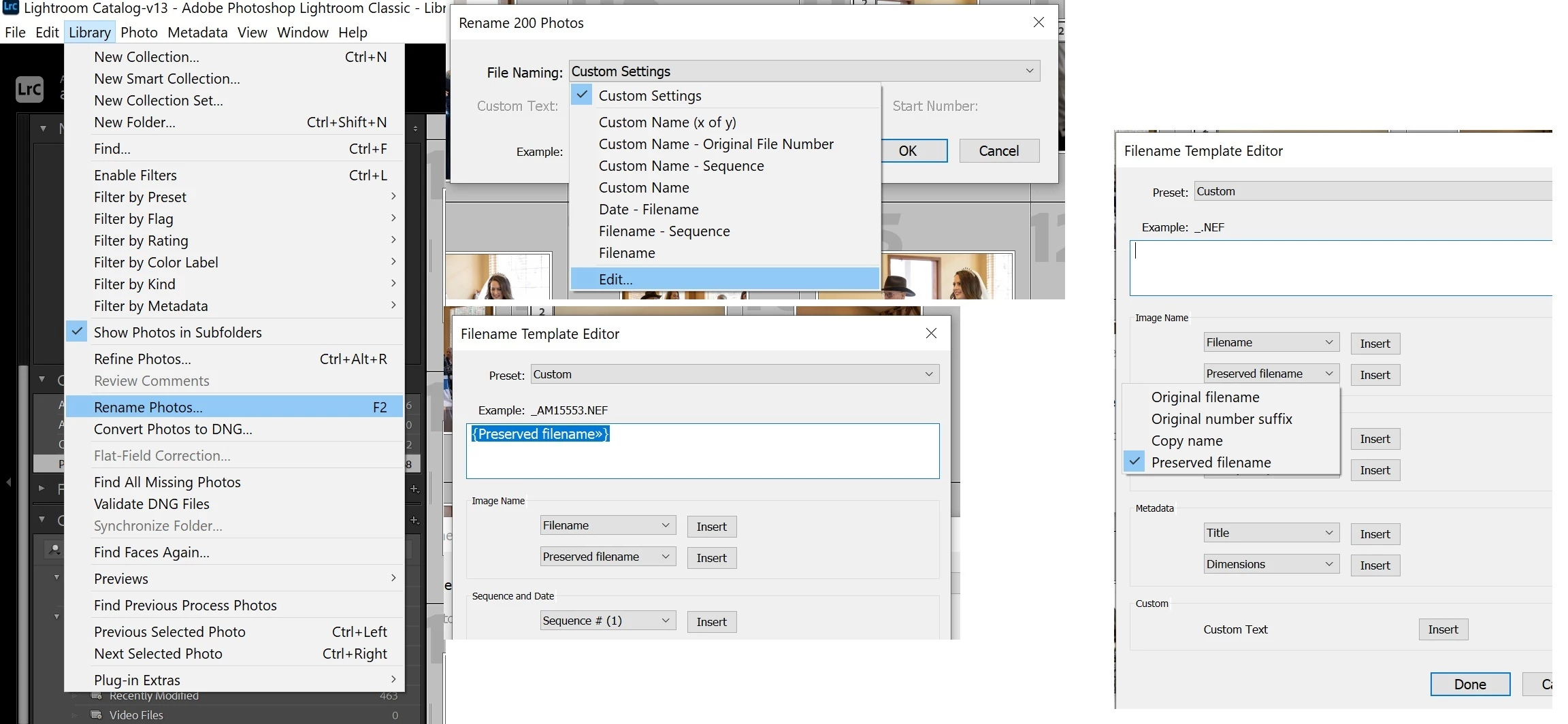Viewport: 1568px width, 724px height.
Task: Expand the Filter by Preset submenu
Action: tap(234, 197)
